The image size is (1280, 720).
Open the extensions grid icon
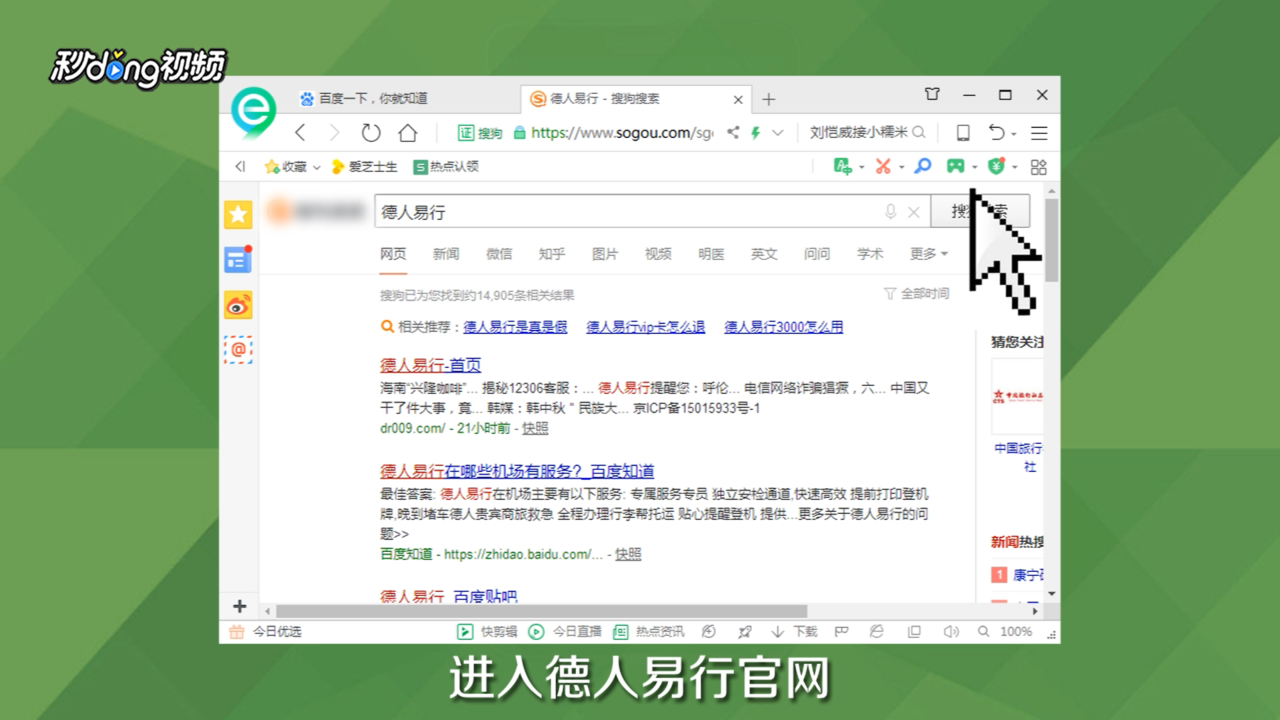[1039, 166]
